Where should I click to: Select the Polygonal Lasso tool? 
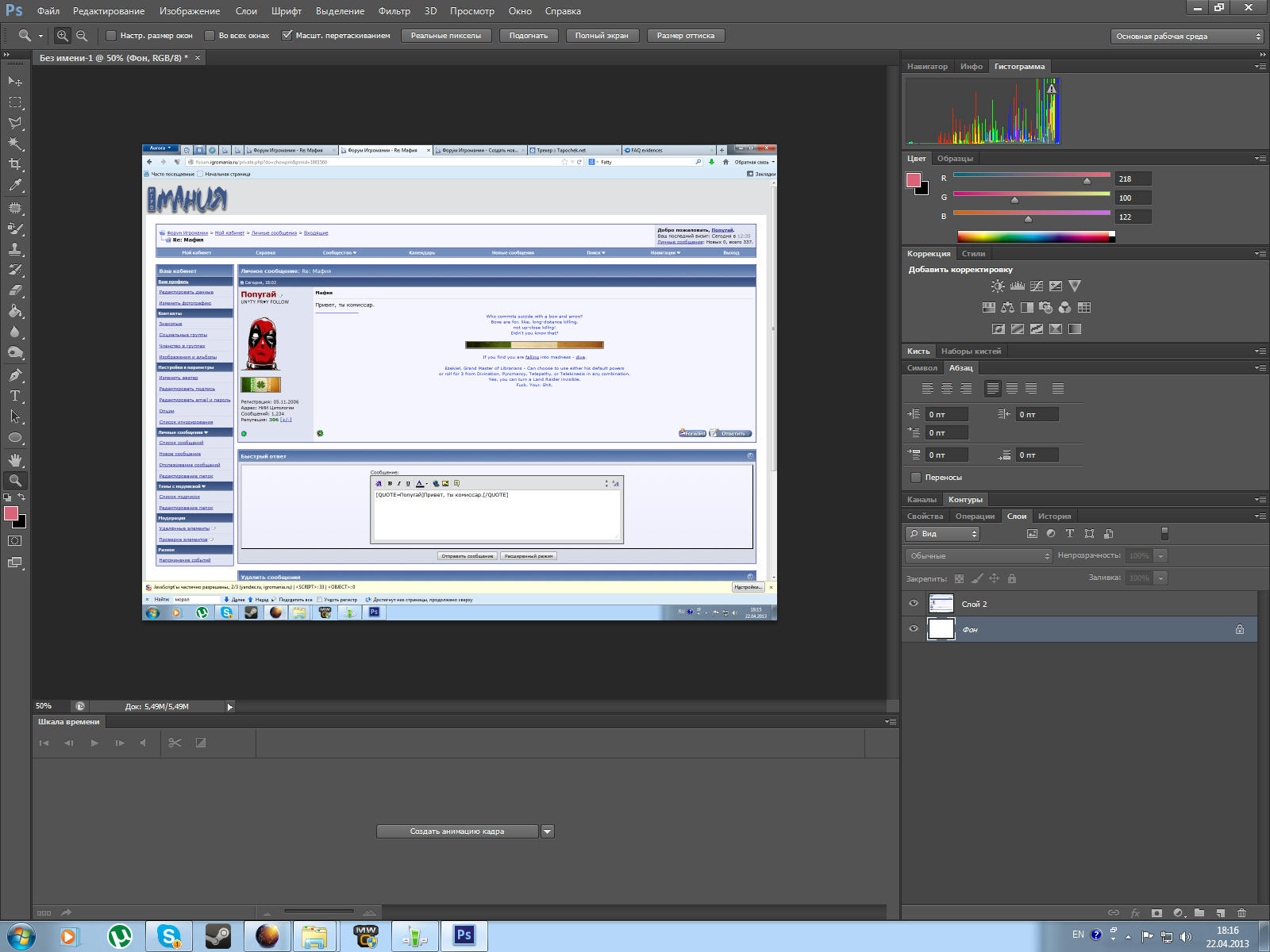pos(15,123)
